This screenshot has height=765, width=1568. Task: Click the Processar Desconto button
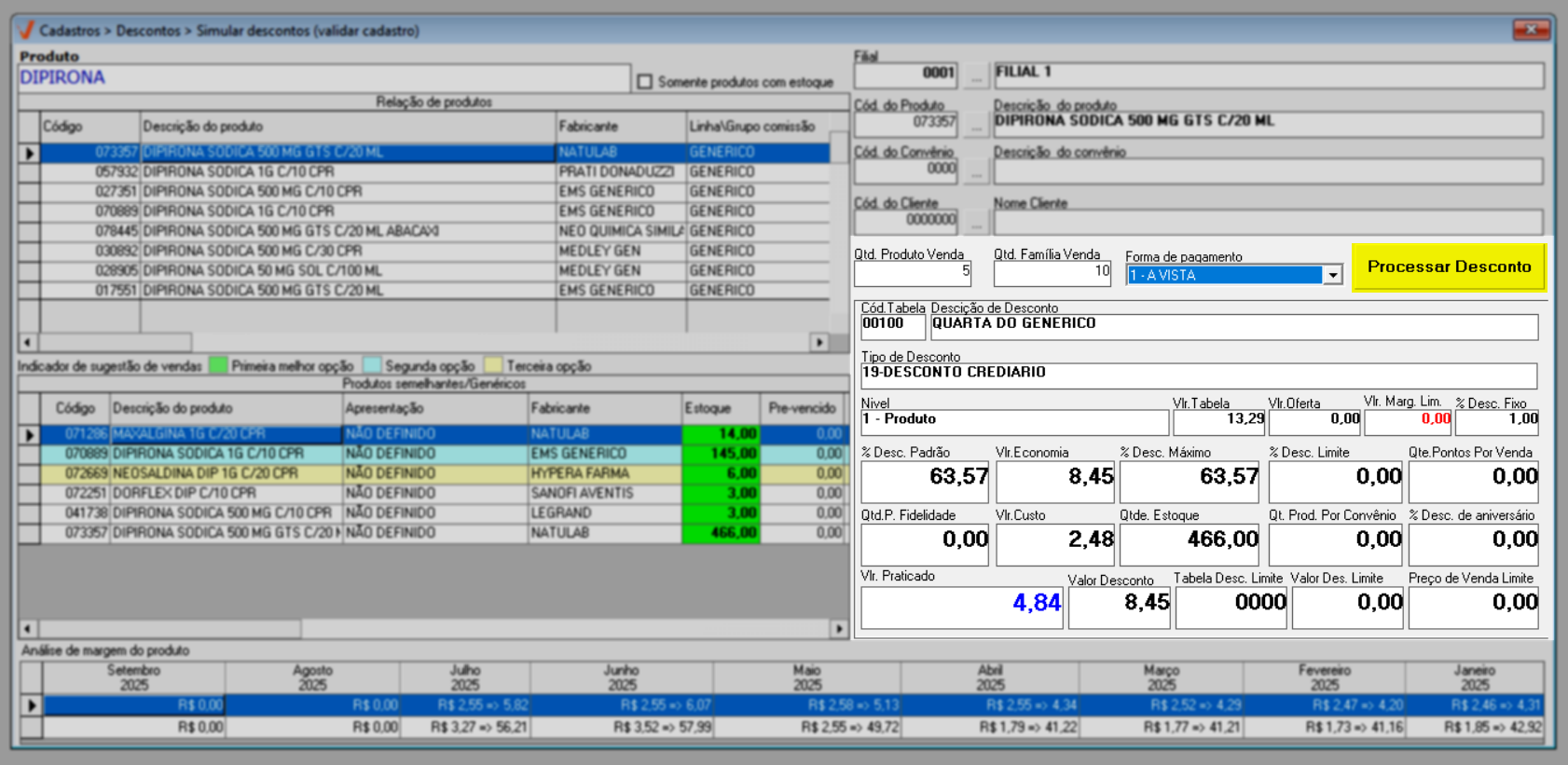tap(1448, 267)
